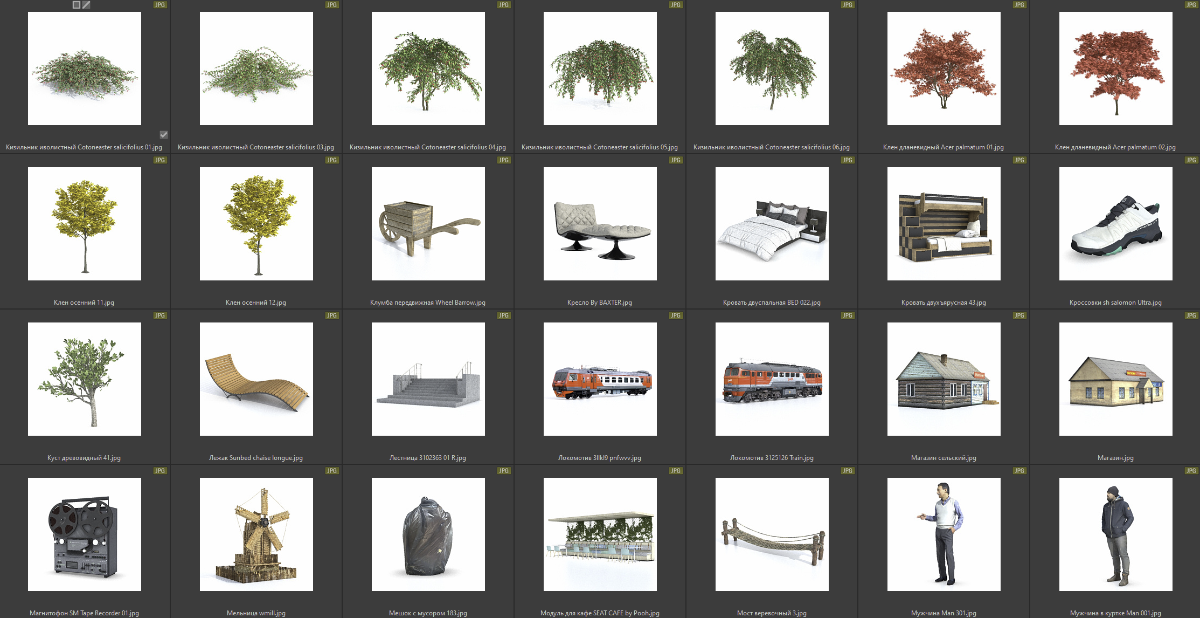Screen dimensions: 1200x618
Task: Select the SM Tape Recorder thumbnail
Action: pyautogui.click(x=85, y=534)
